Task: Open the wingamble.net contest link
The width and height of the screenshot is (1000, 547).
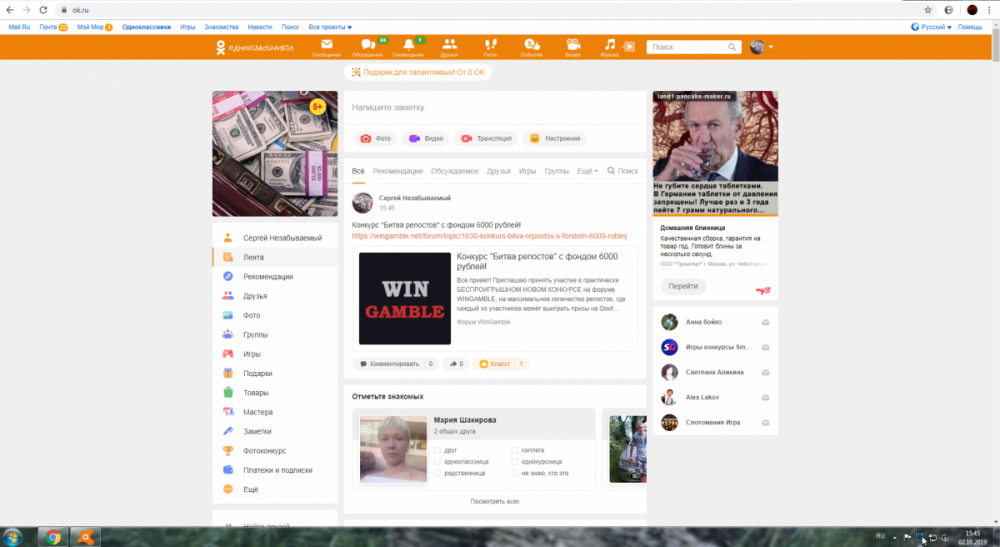Action: point(489,236)
